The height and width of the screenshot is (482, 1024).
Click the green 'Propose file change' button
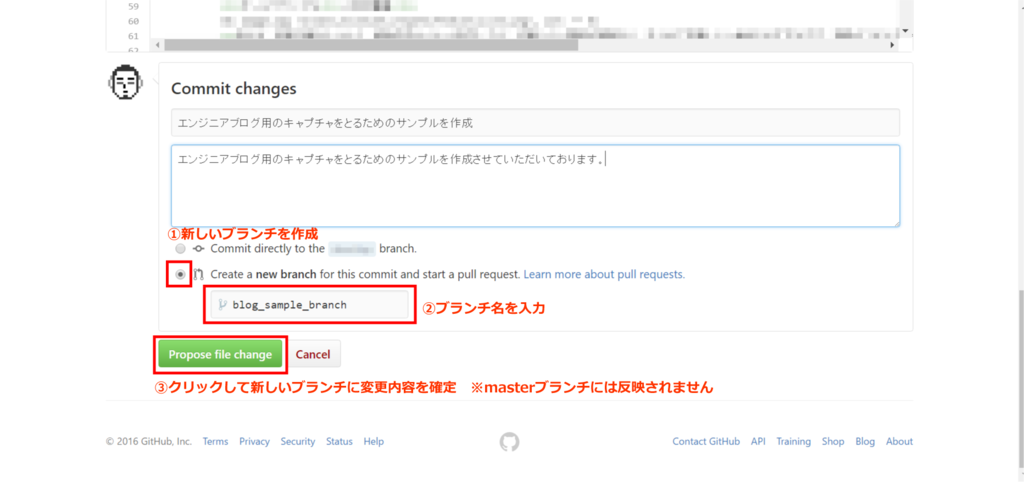pyautogui.click(x=220, y=355)
